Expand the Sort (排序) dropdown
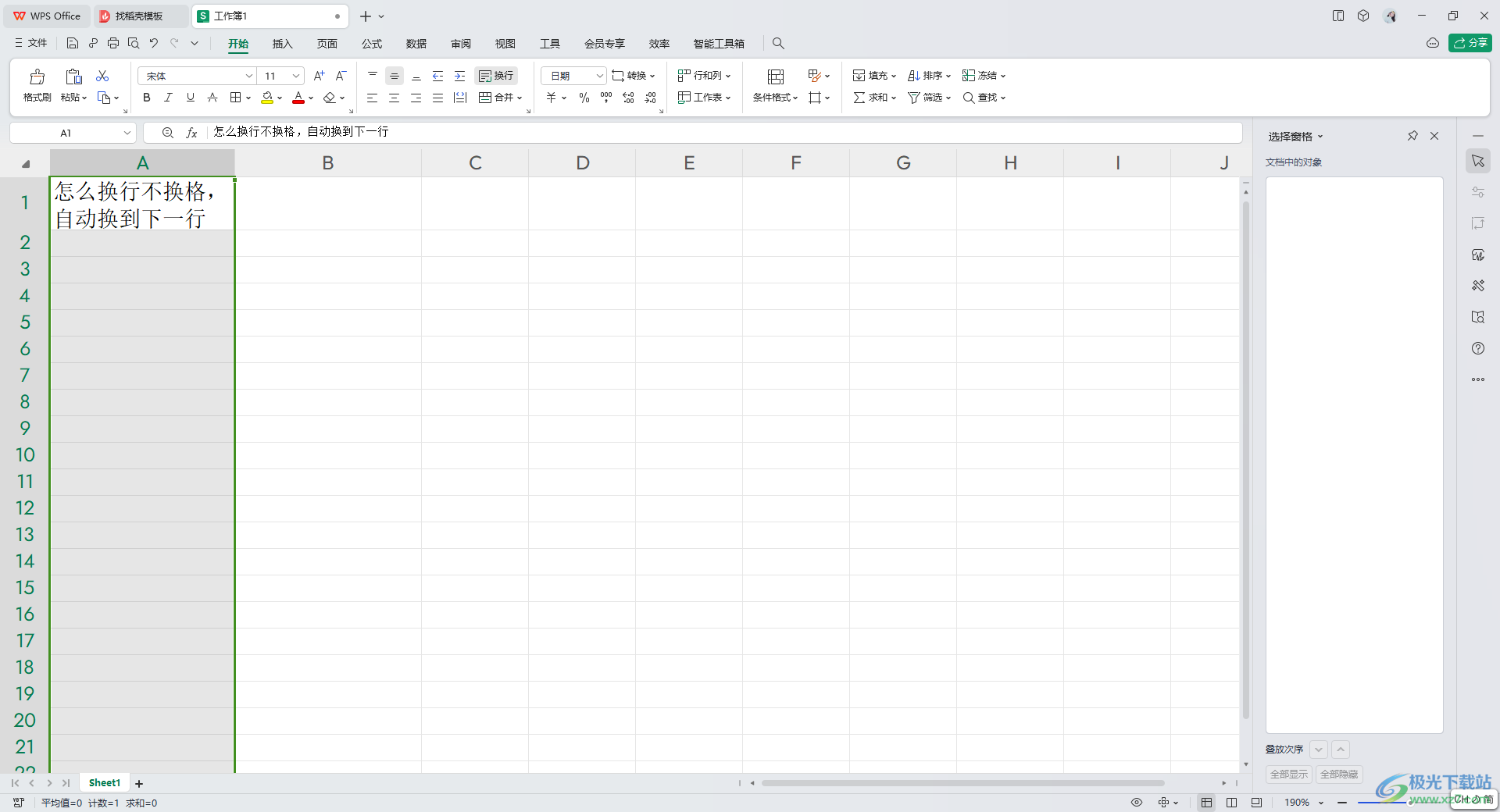Image resolution: width=1500 pixels, height=812 pixels. [x=948, y=77]
